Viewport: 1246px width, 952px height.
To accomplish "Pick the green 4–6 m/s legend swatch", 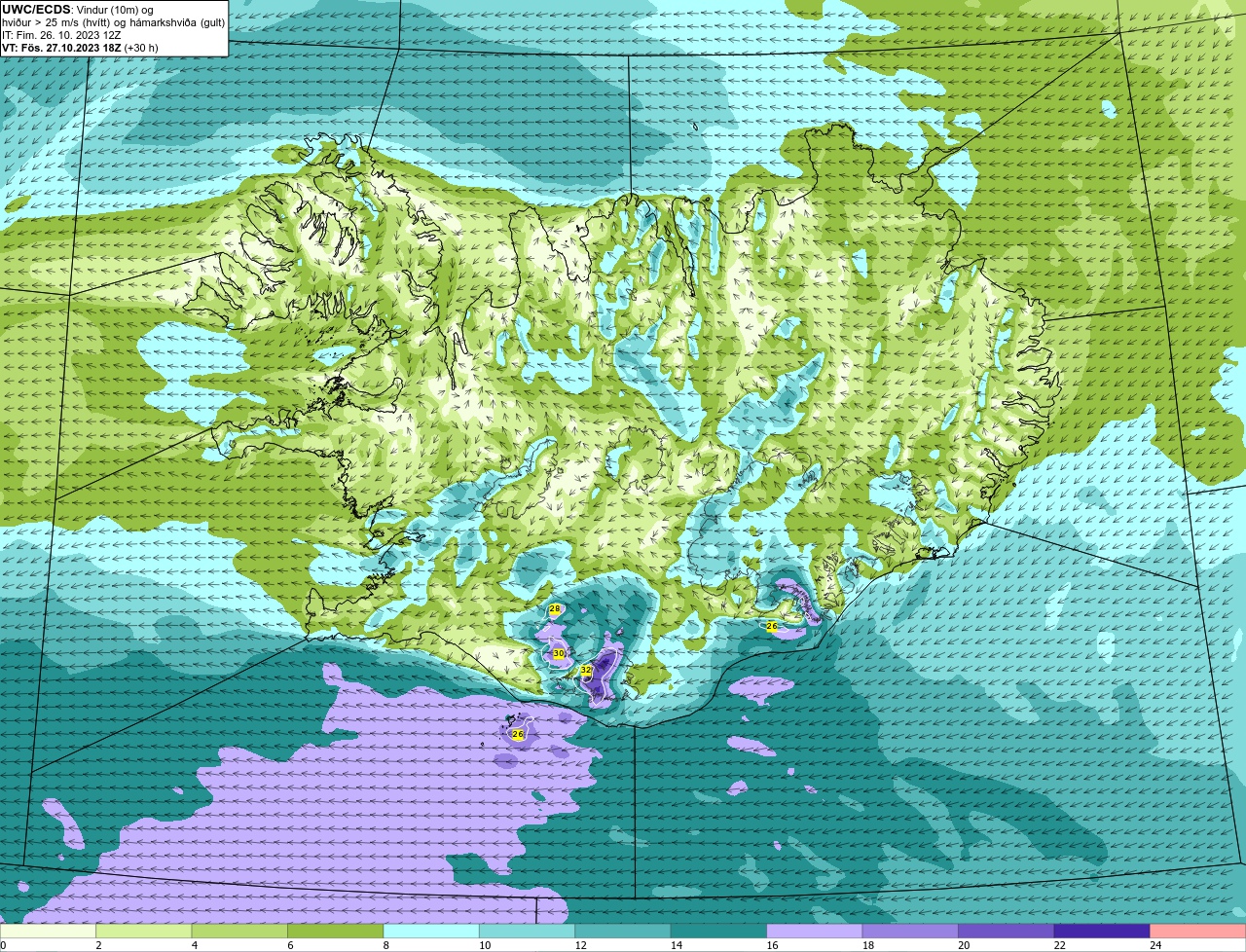I will pyautogui.click(x=240, y=931).
